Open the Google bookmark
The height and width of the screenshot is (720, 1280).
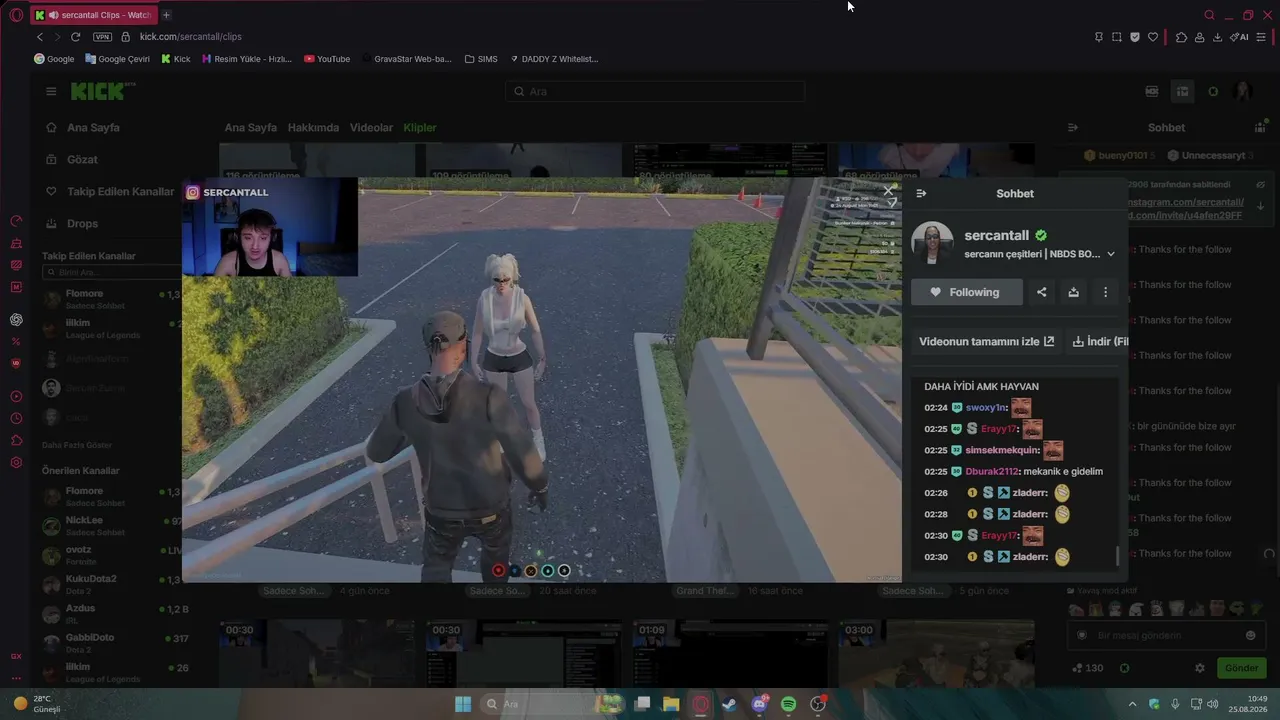coord(54,59)
